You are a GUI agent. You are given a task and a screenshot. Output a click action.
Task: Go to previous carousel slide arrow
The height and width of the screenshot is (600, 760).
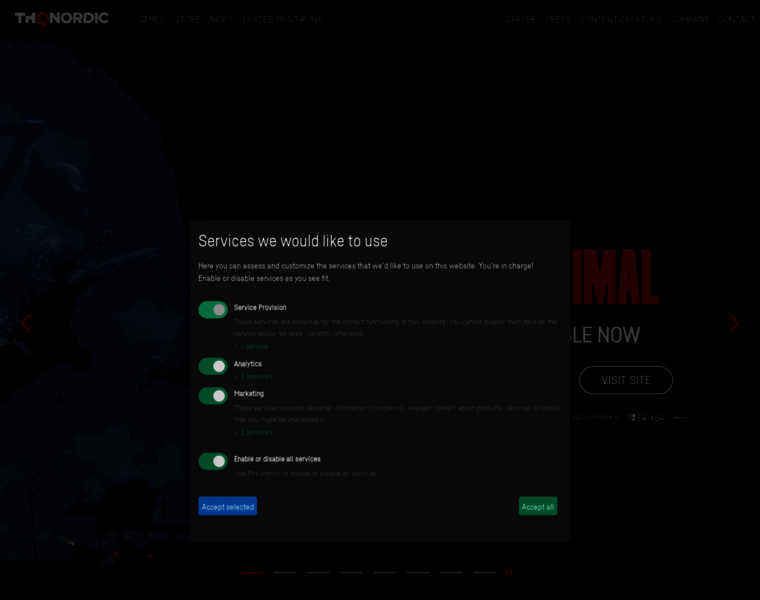[x=27, y=323]
